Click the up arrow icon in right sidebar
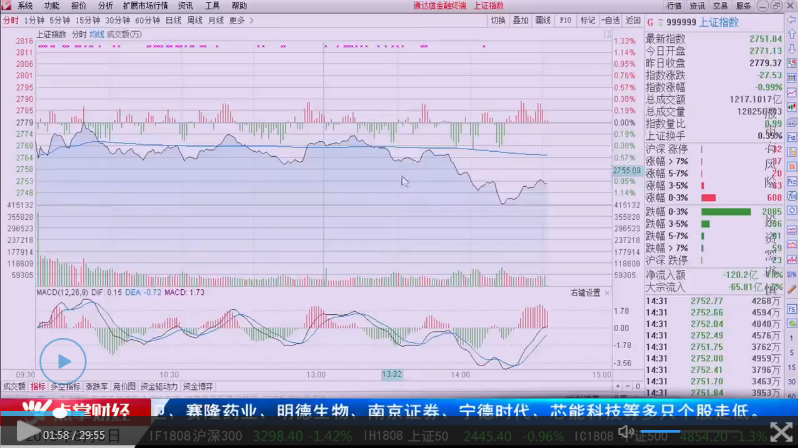Image resolution: width=798 pixels, height=448 pixels. 792,35
